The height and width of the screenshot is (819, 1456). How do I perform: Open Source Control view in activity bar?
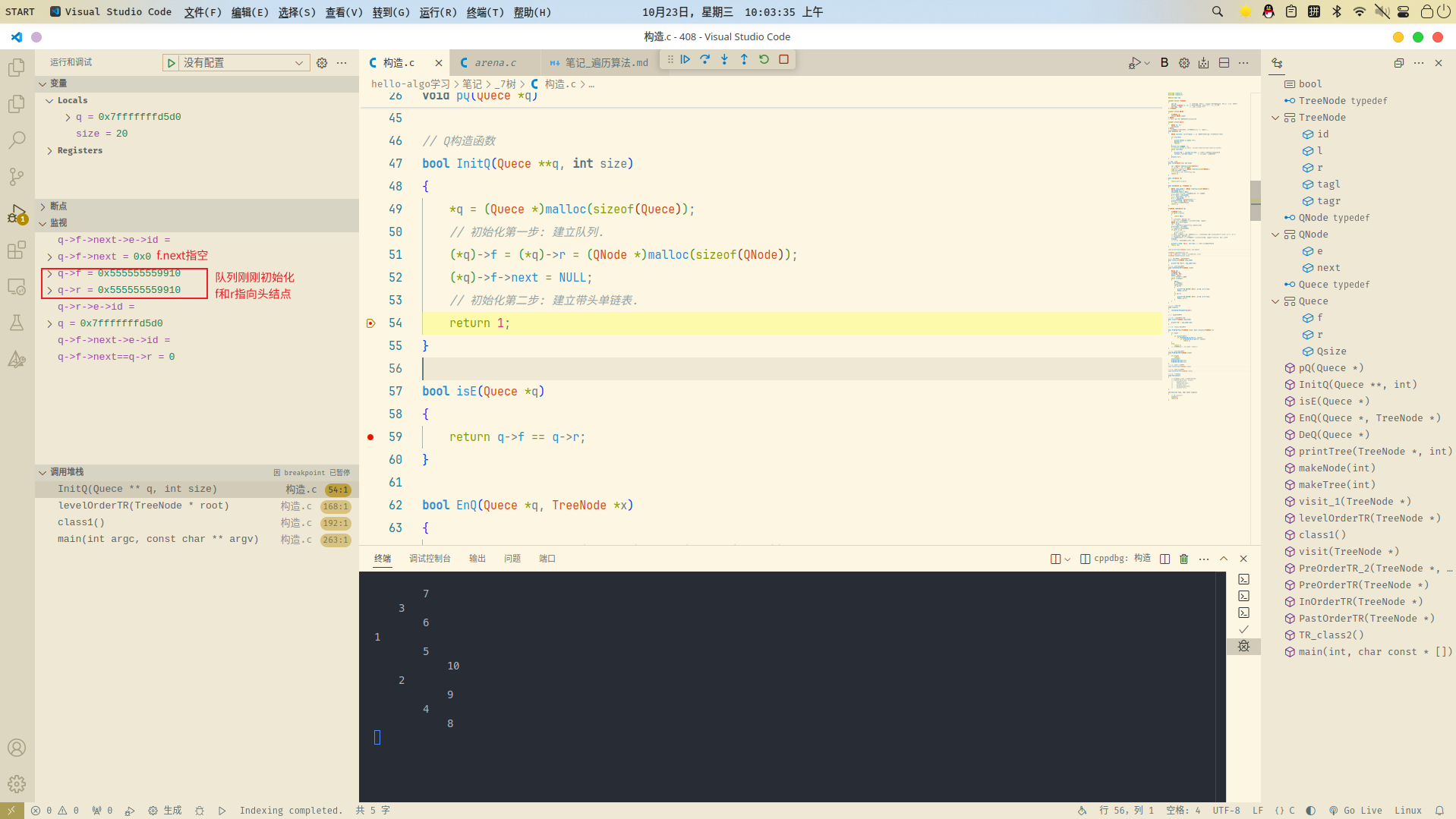pos(17,177)
